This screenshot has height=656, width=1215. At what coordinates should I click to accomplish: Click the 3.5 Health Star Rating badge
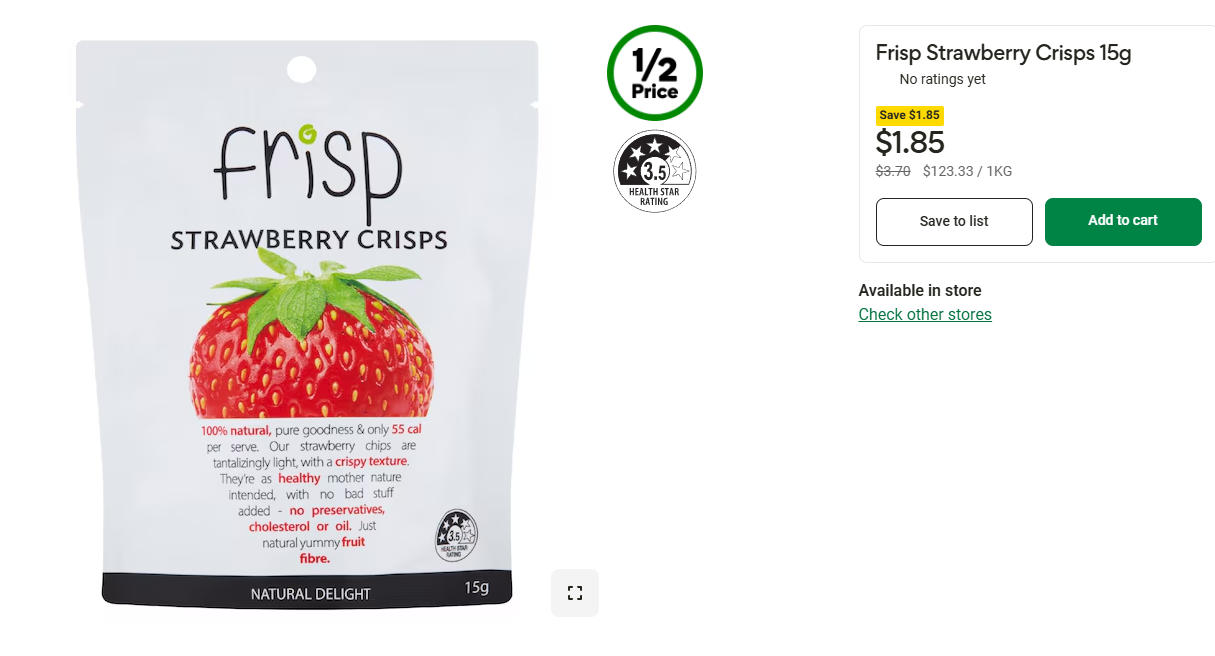click(655, 171)
